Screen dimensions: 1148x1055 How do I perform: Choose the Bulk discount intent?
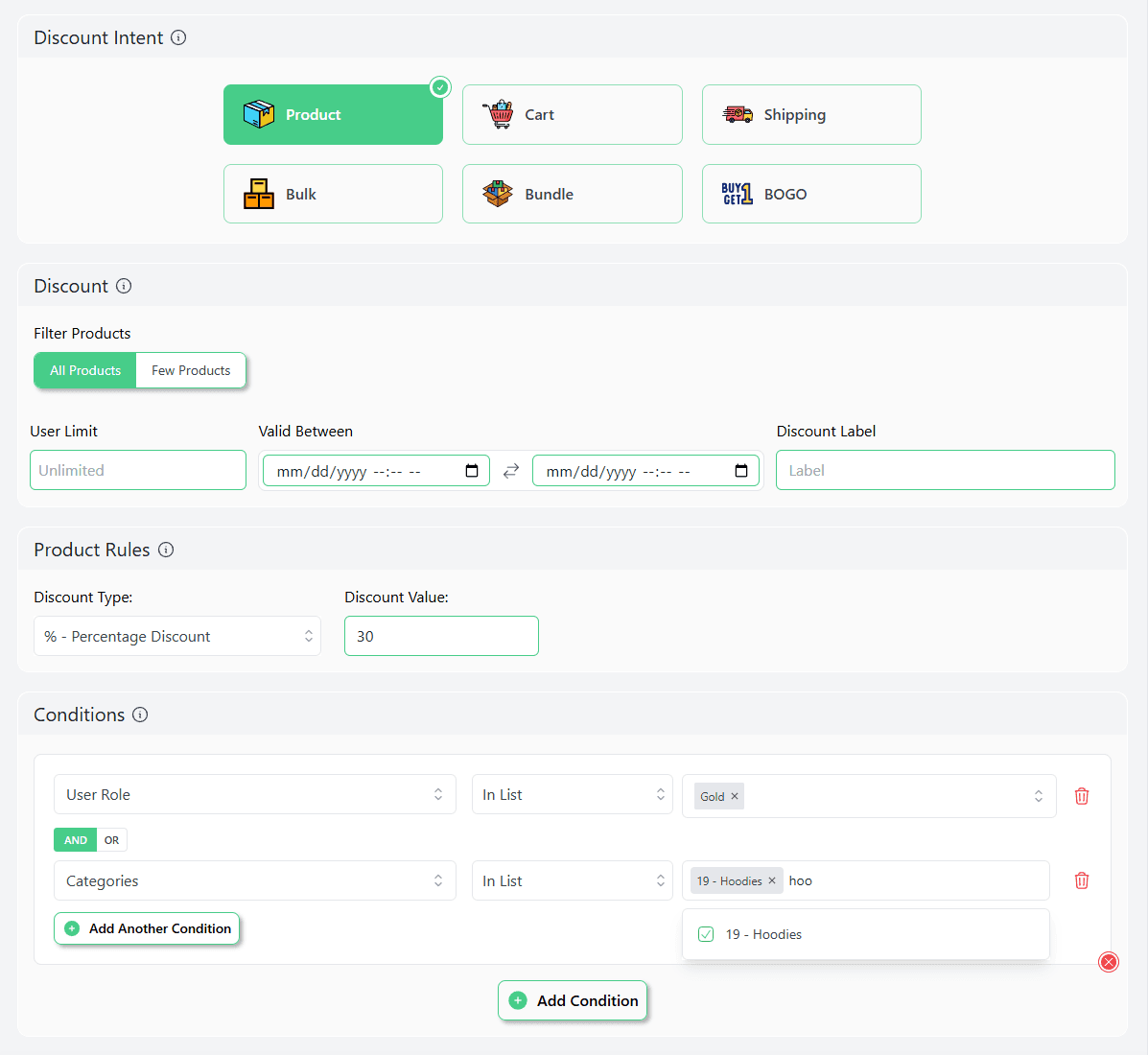coord(333,194)
